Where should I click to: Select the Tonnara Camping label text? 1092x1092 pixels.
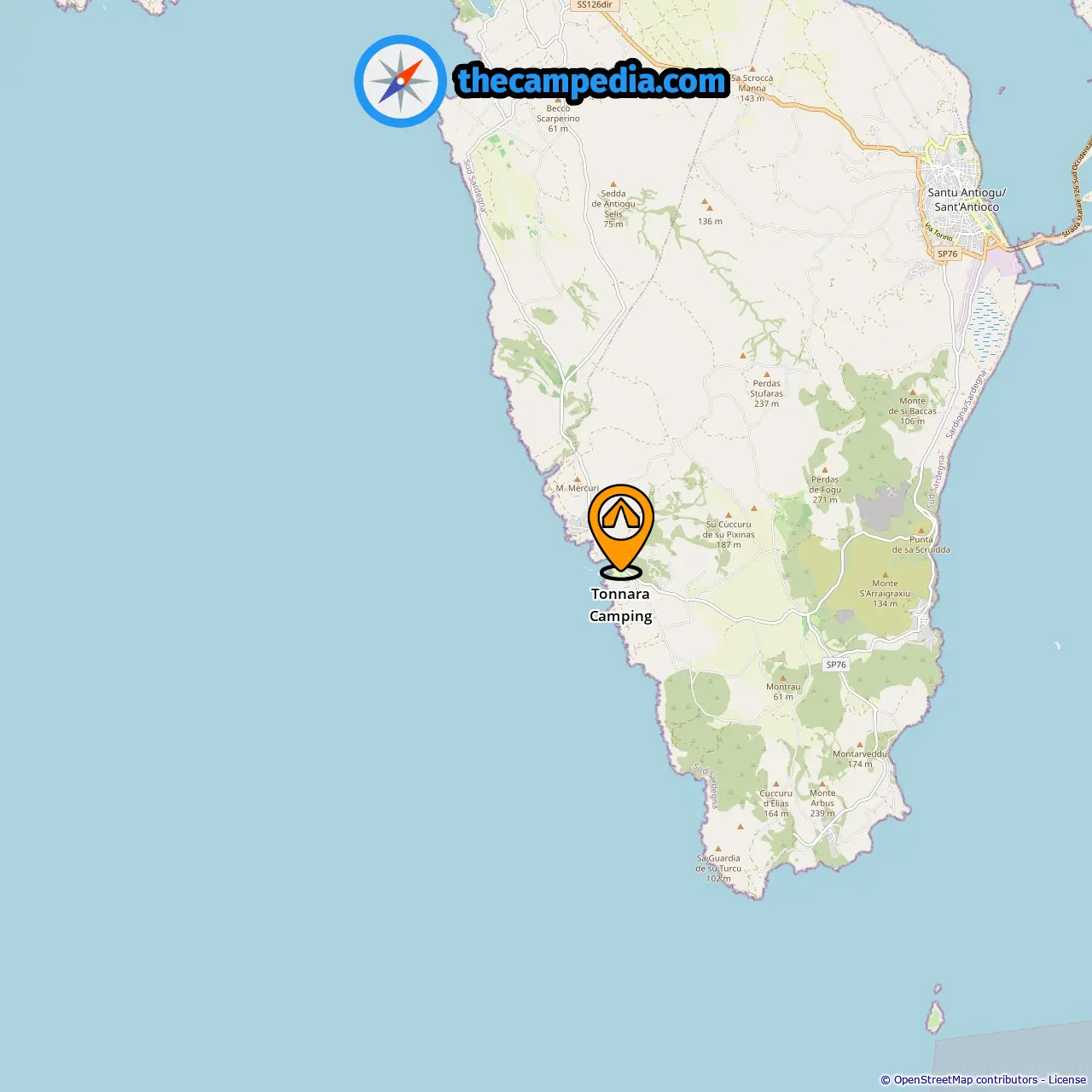point(621,605)
